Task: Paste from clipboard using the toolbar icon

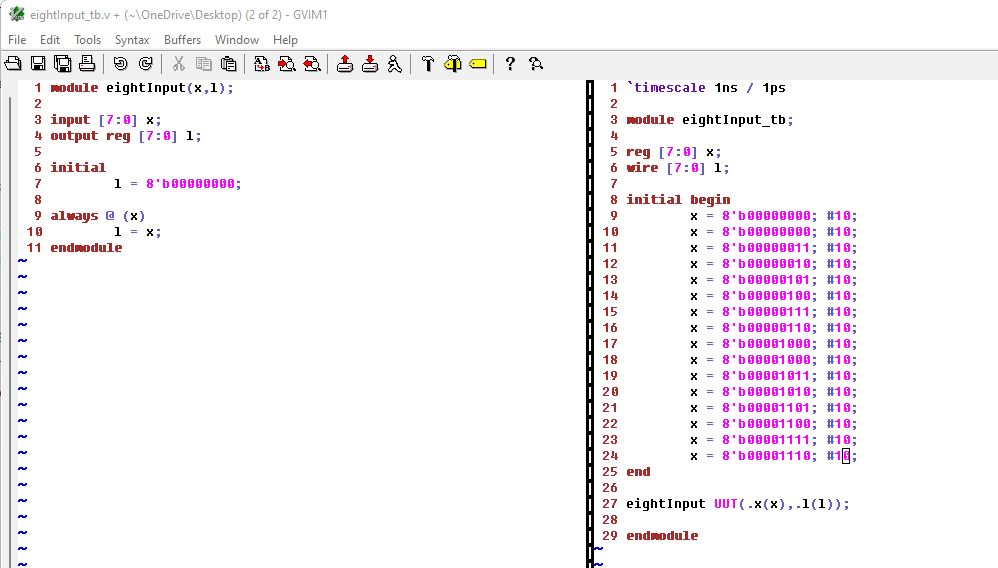Action: point(228,64)
